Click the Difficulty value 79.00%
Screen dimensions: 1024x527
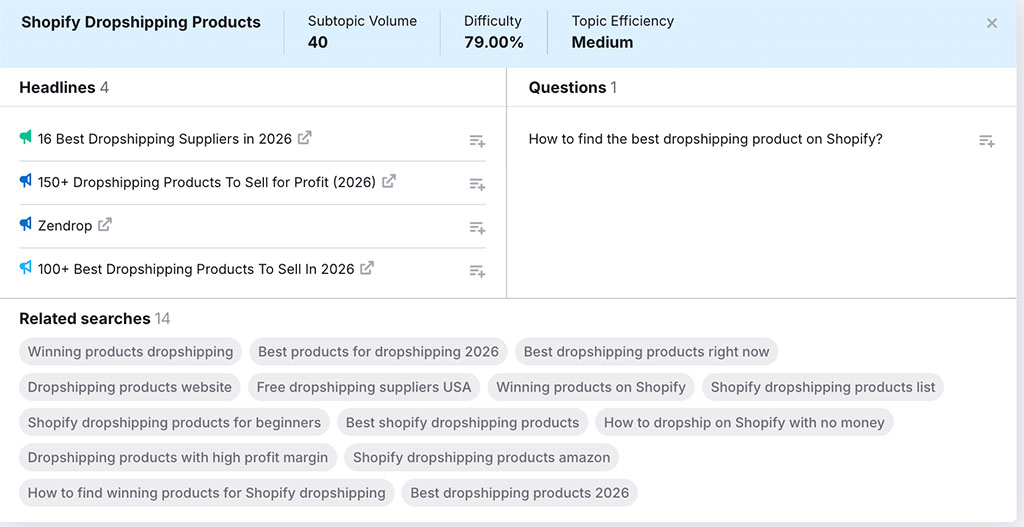click(x=494, y=42)
